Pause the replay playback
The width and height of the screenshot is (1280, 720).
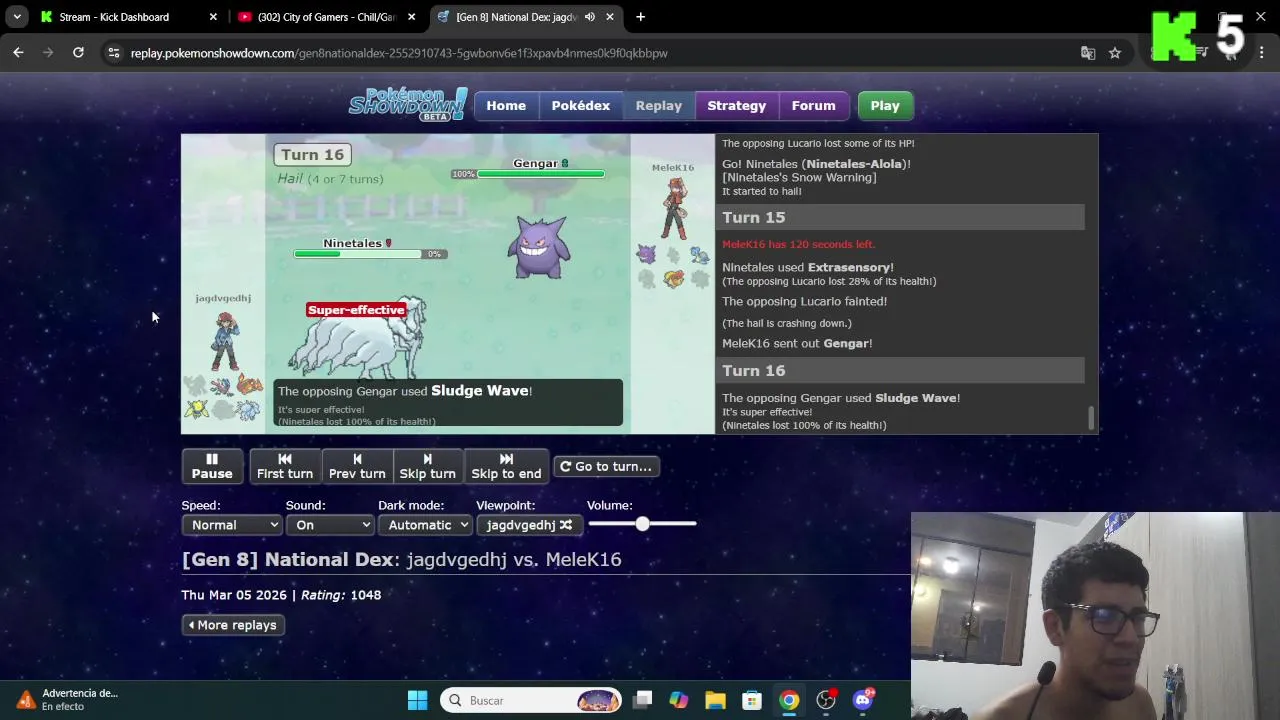(212, 466)
